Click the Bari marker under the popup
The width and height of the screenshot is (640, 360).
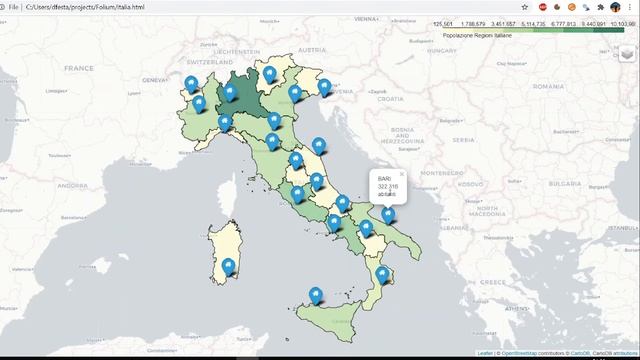coord(388,215)
